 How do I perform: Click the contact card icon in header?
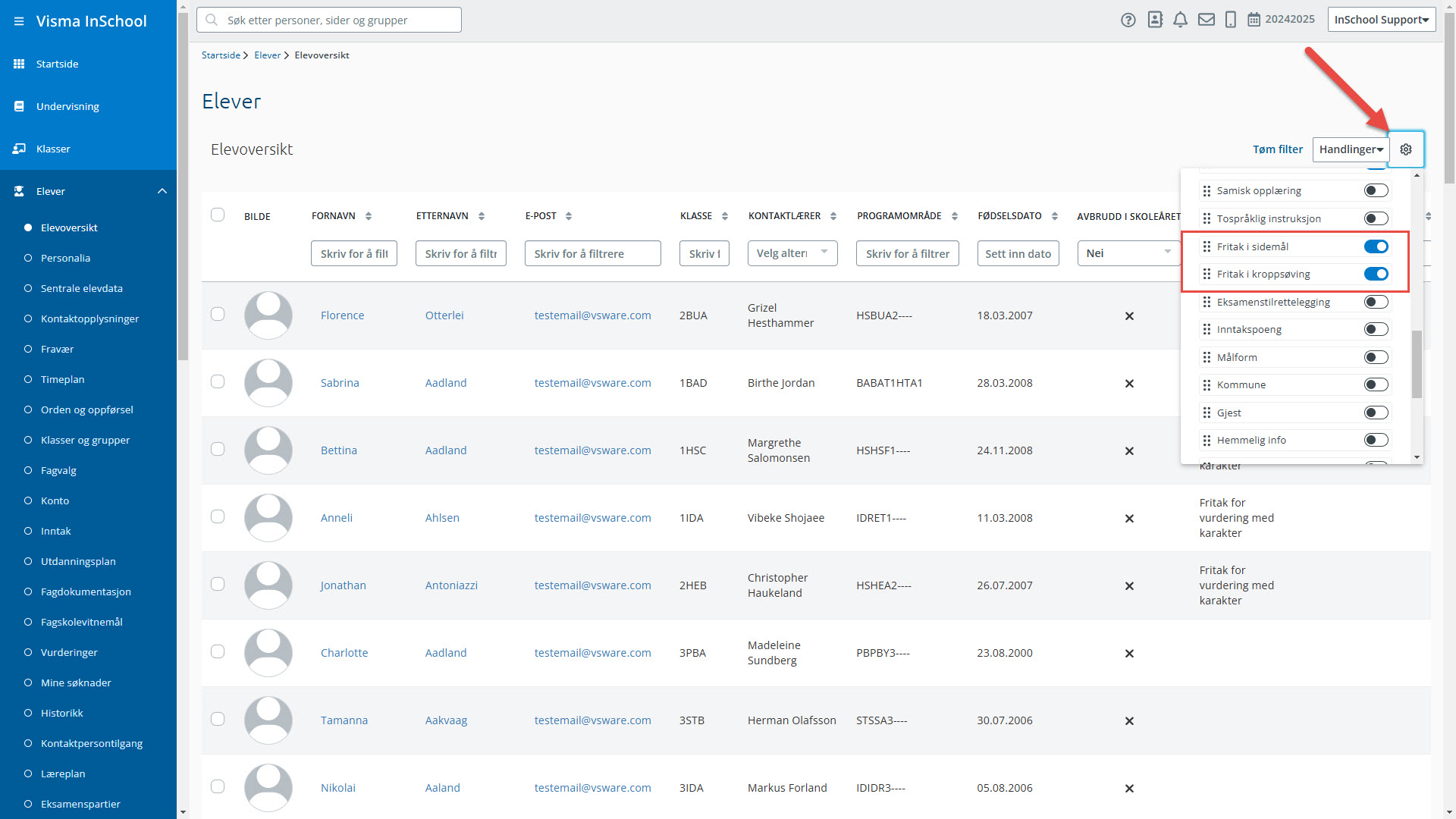[1154, 20]
